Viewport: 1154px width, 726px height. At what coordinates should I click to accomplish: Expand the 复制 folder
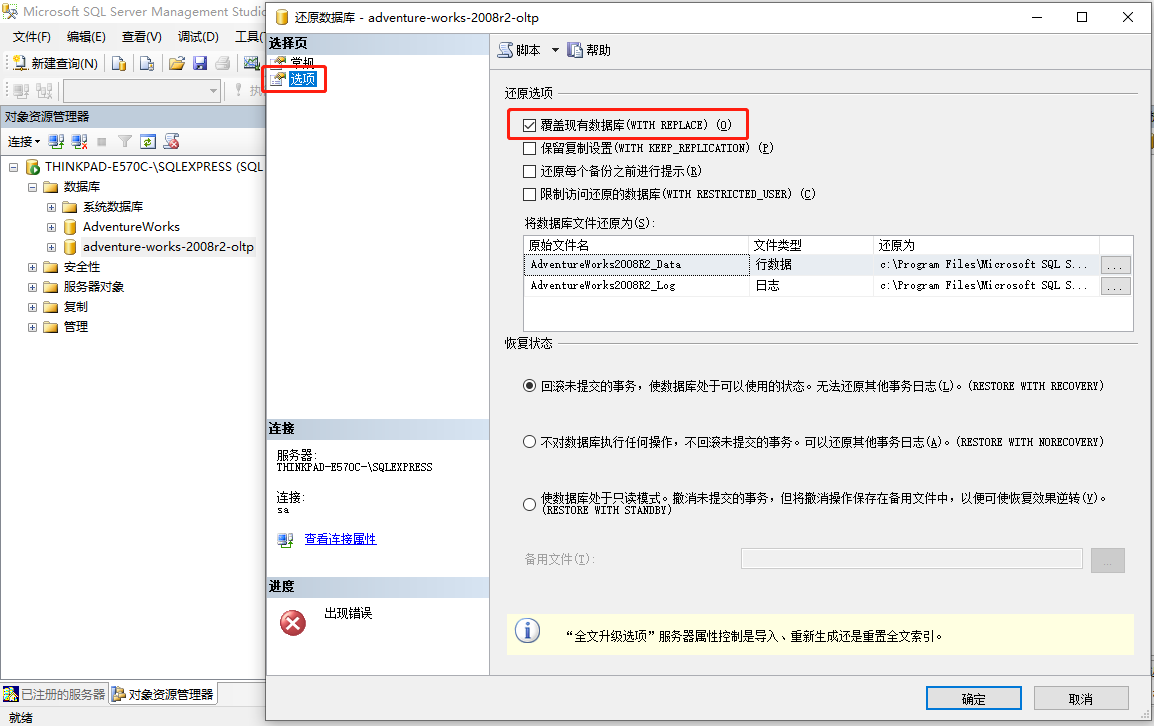(x=32, y=306)
